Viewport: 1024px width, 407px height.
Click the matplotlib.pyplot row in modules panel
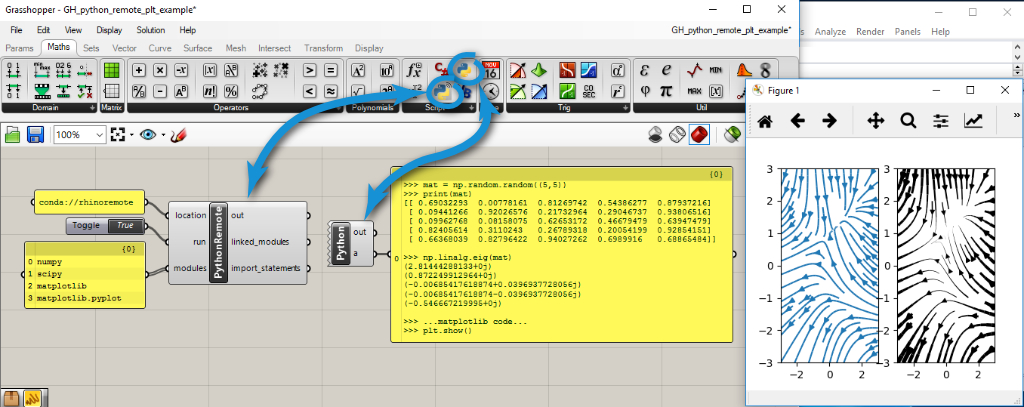click(x=85, y=297)
